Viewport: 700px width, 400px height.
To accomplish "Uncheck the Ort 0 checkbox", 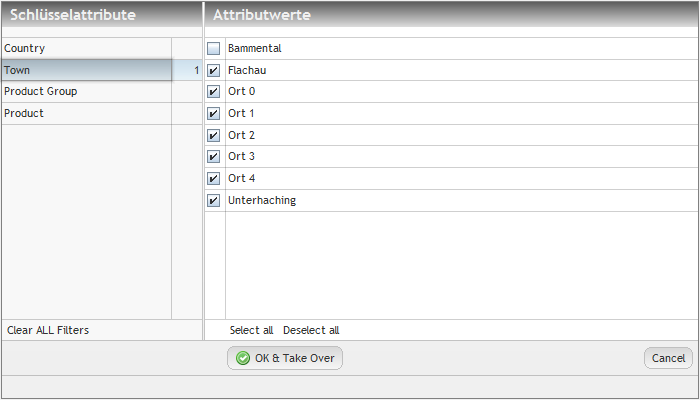I will pos(214,92).
